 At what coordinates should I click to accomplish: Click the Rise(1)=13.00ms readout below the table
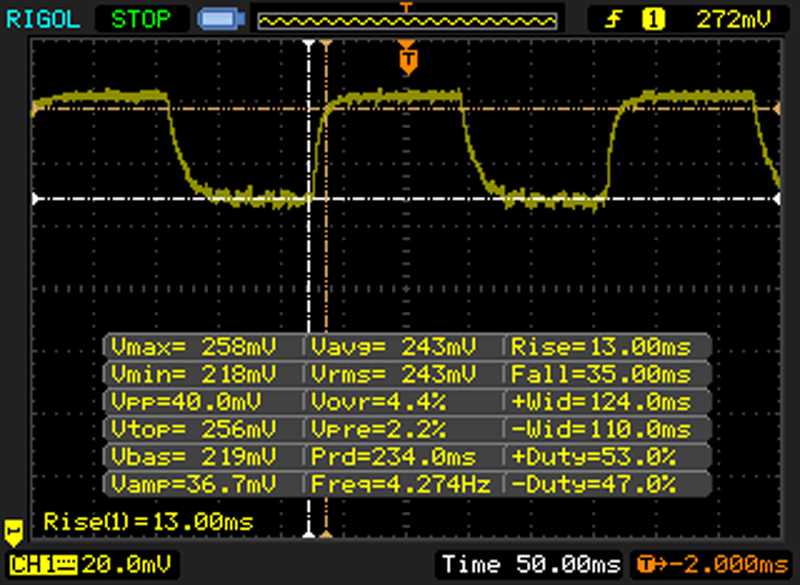pyautogui.click(x=148, y=522)
